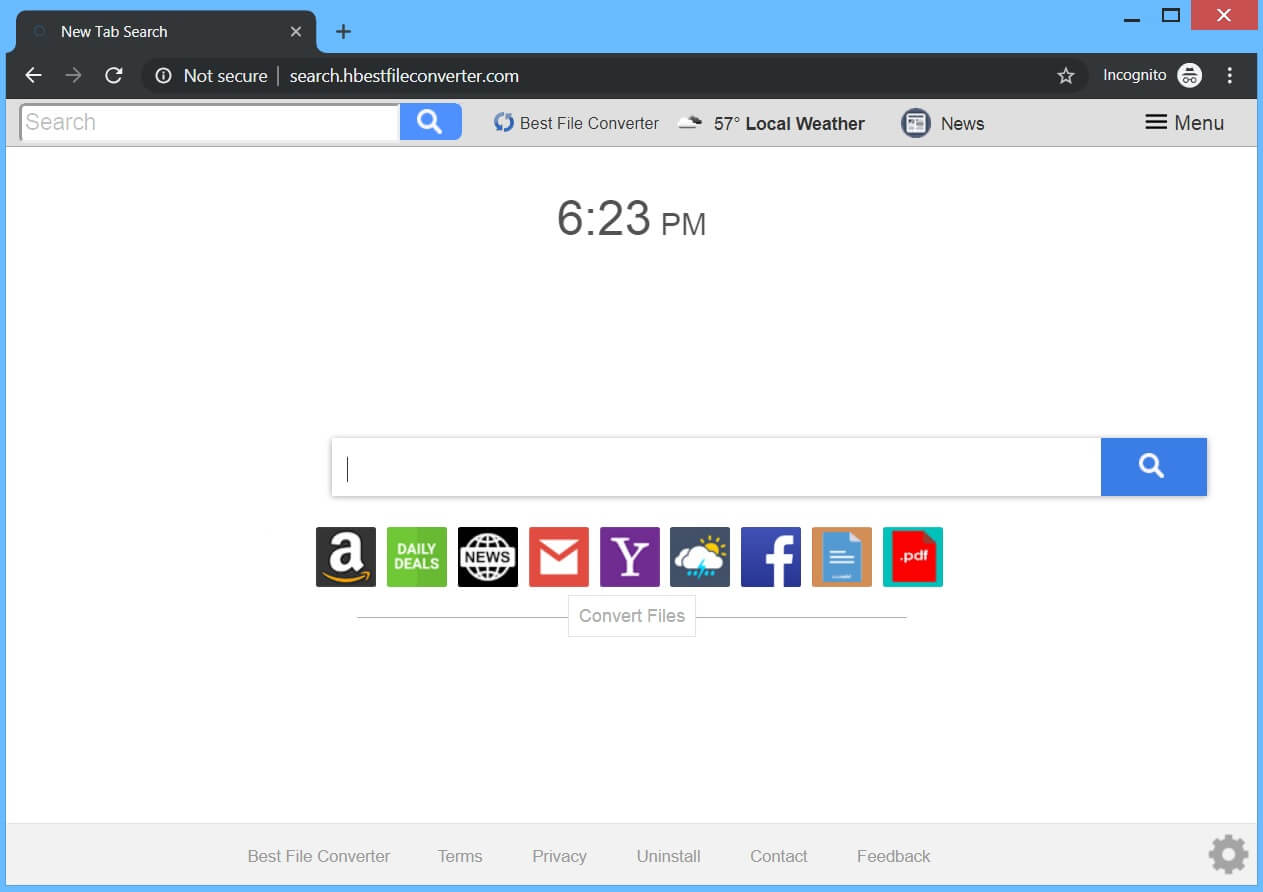
Task: Reload the current page
Action: (x=114, y=75)
